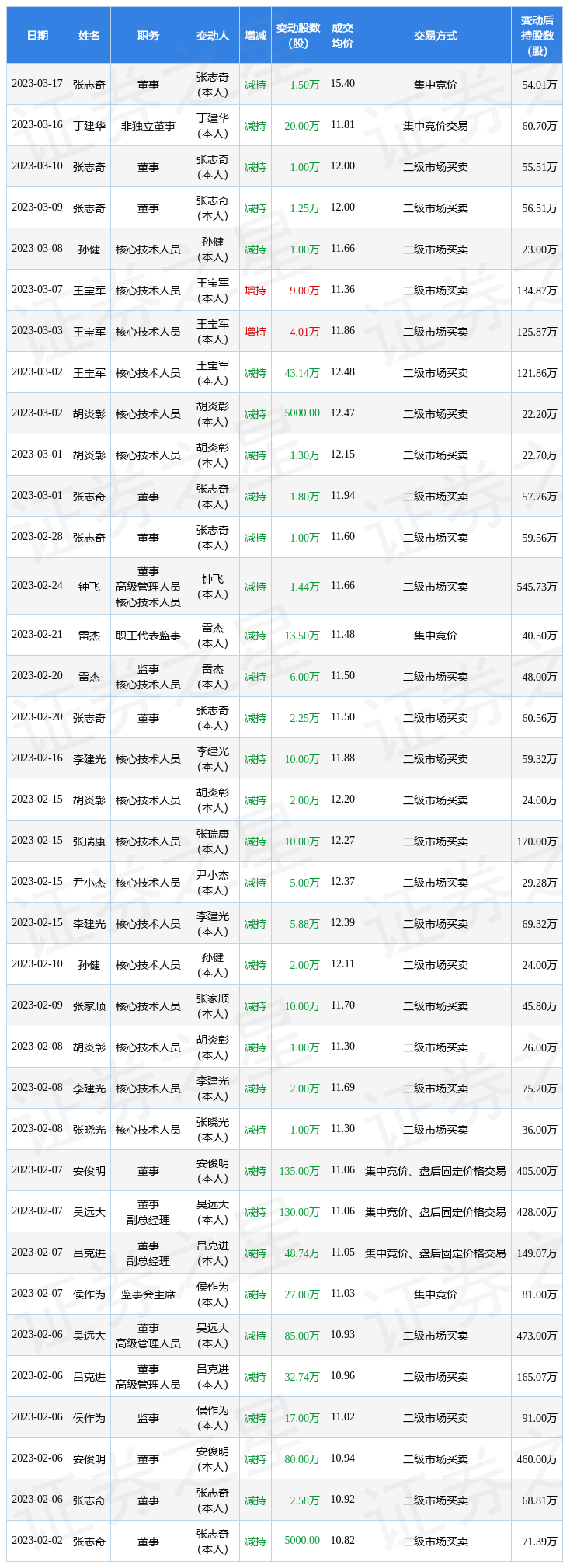Click 张晓光 in the 姓名 column
Screen dimensions: 563x1568
(x=89, y=1129)
